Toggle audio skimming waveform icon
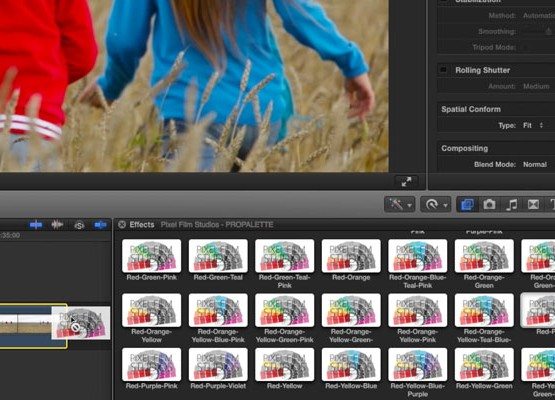The width and height of the screenshot is (555, 400). 57,224
